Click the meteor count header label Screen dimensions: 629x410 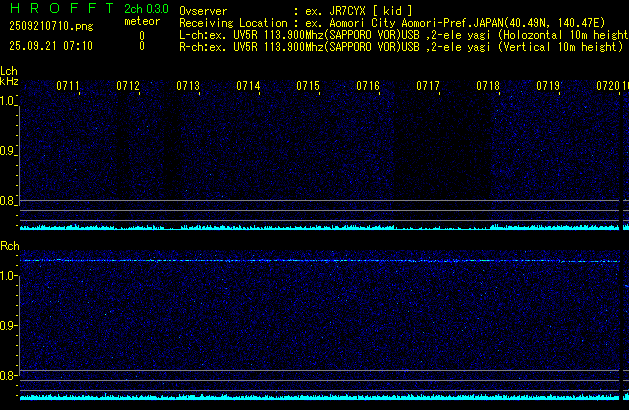(x=141, y=22)
